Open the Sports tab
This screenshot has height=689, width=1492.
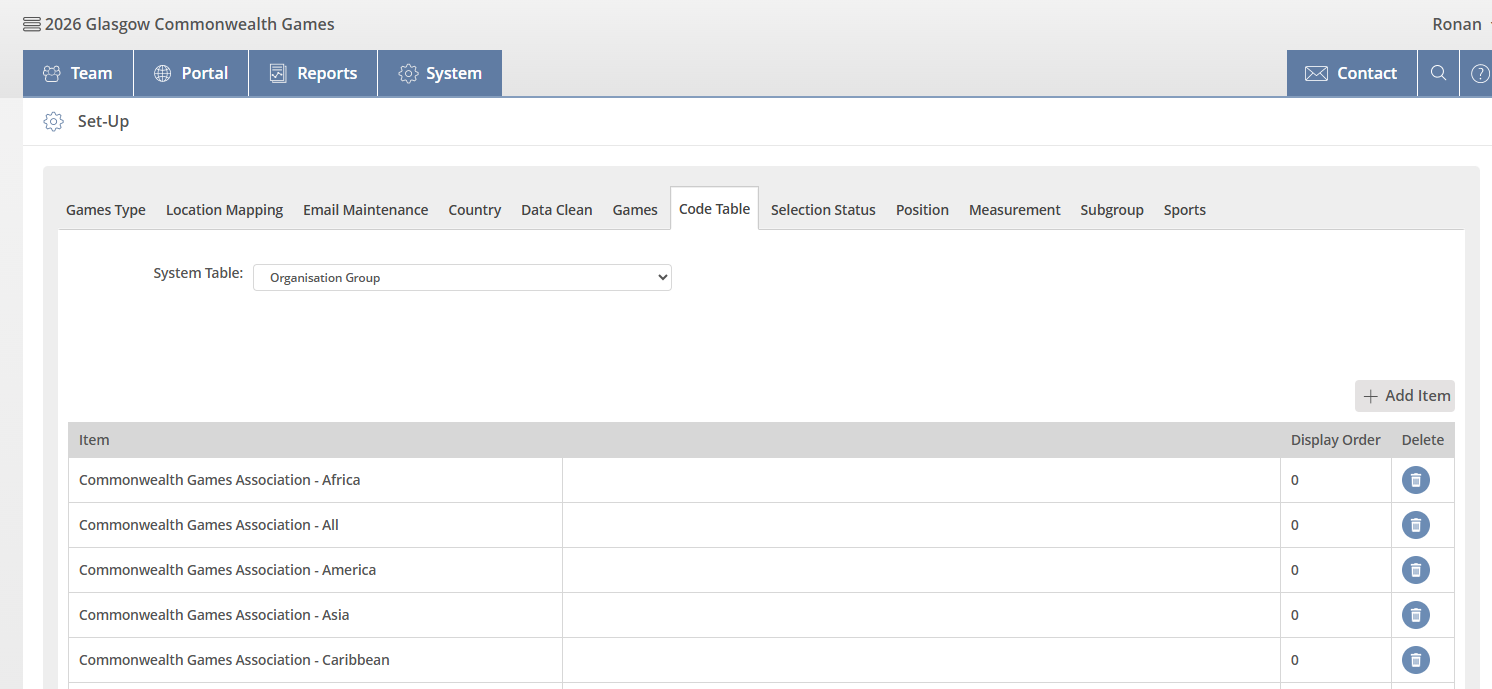point(1184,210)
